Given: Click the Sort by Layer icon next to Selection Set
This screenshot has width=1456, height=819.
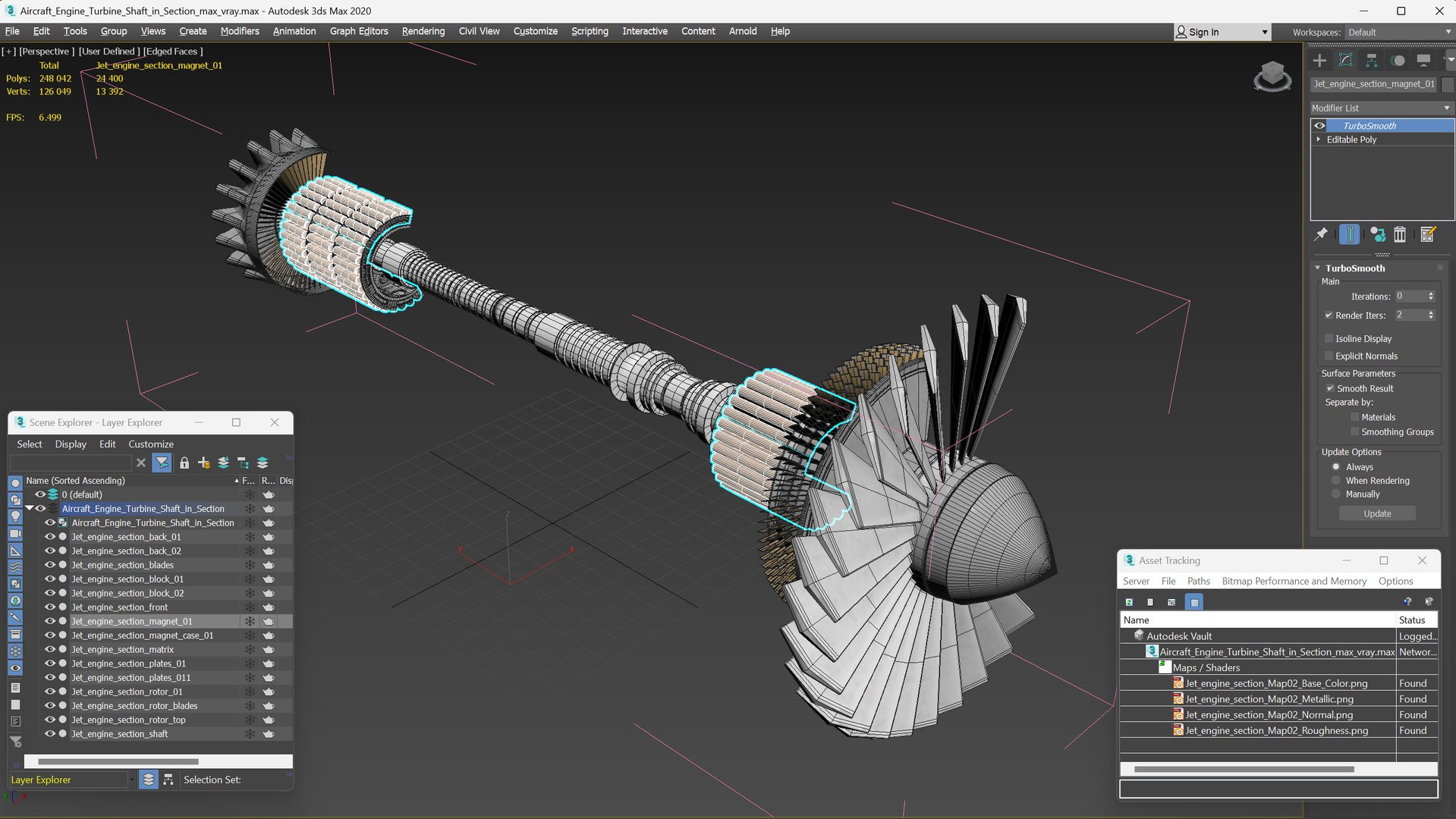Looking at the screenshot, I should (x=149, y=780).
